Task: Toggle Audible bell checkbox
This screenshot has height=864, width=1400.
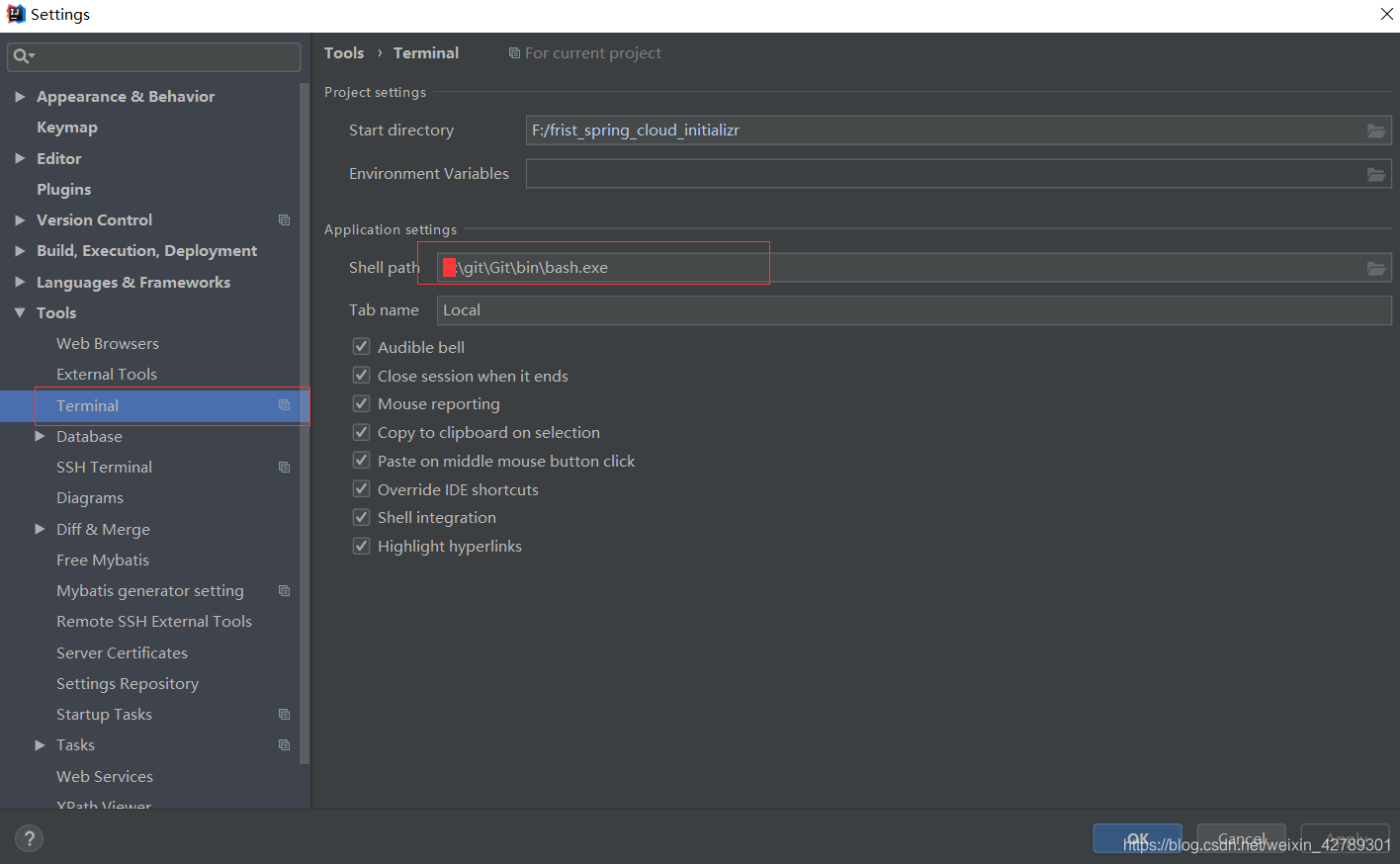Action: coord(362,347)
